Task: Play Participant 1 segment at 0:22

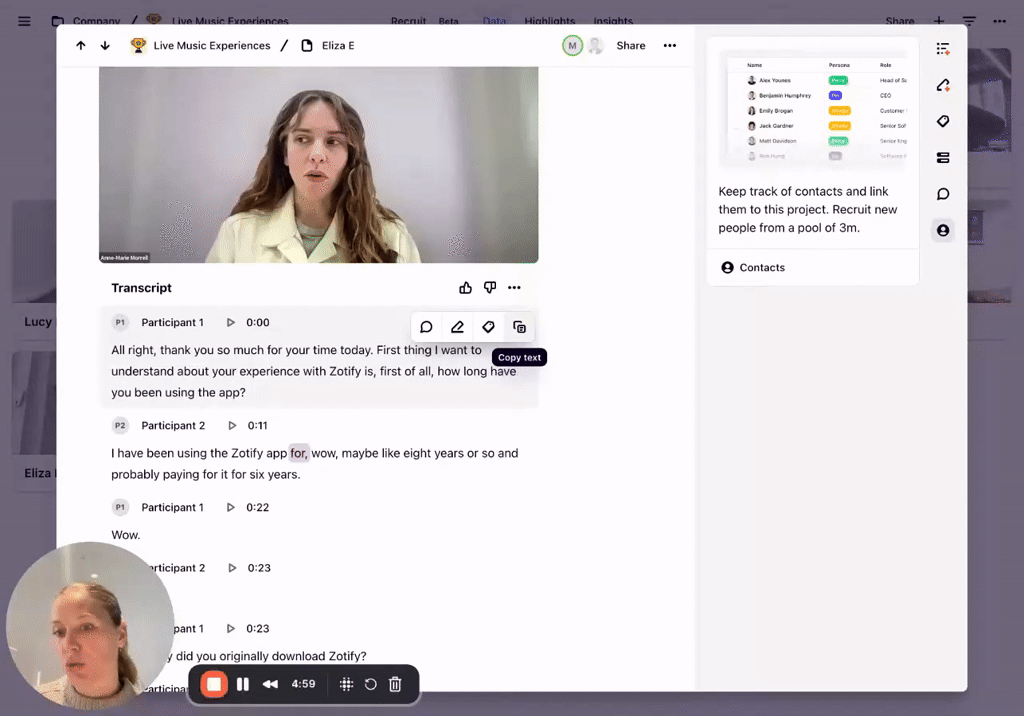Action: 231,508
